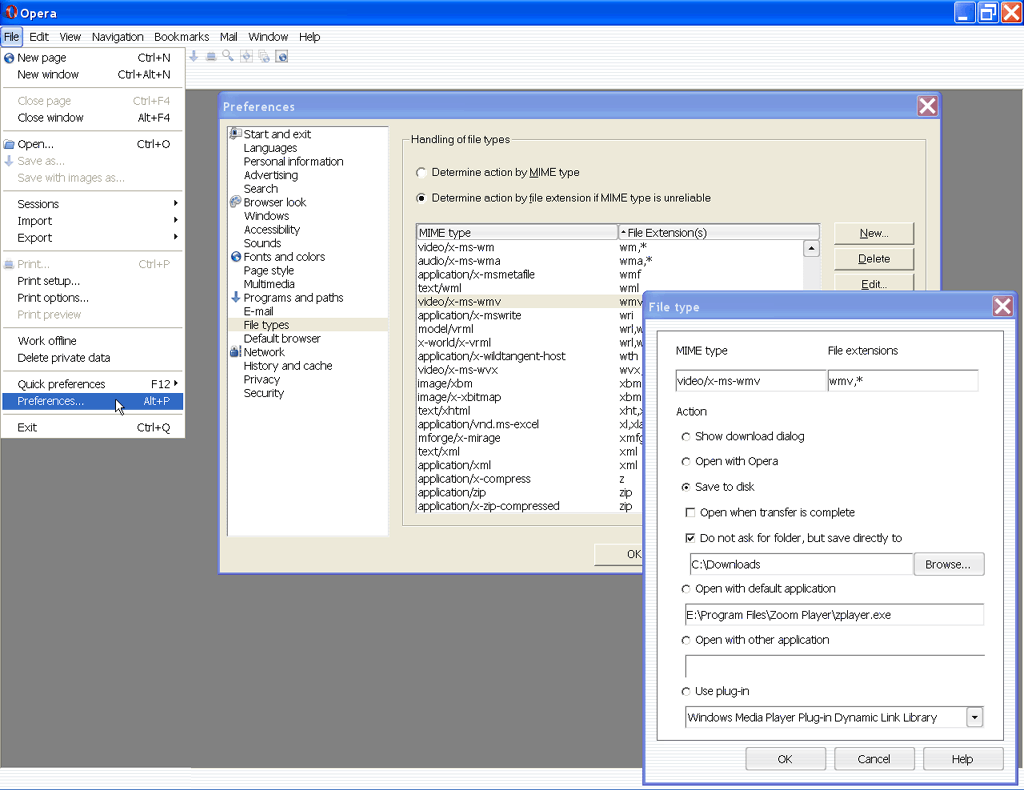
Task: Click the Browser look category icon
Action: click(235, 202)
